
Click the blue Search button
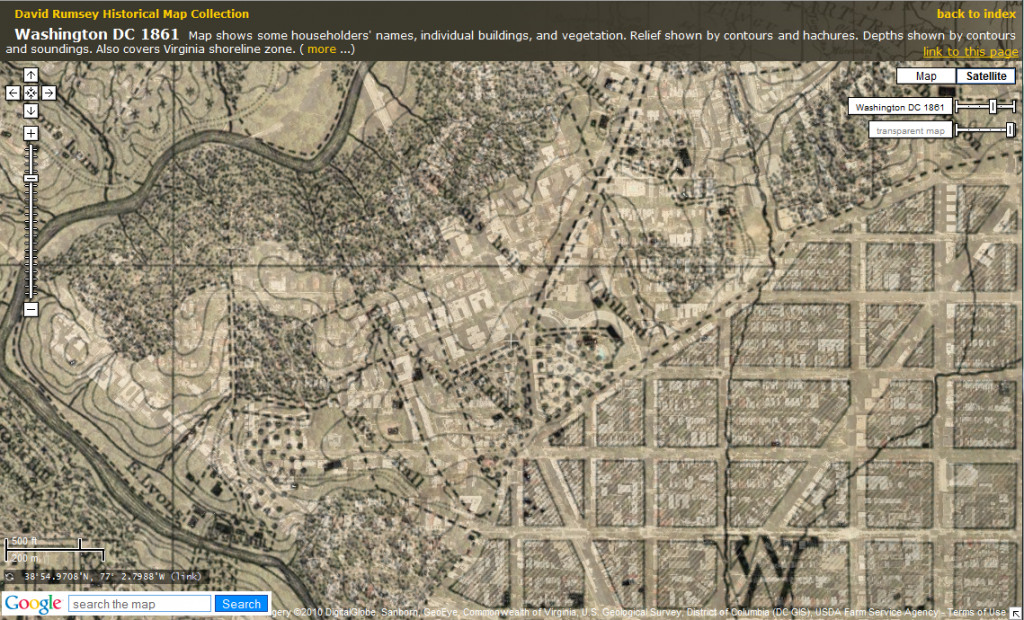pos(242,604)
